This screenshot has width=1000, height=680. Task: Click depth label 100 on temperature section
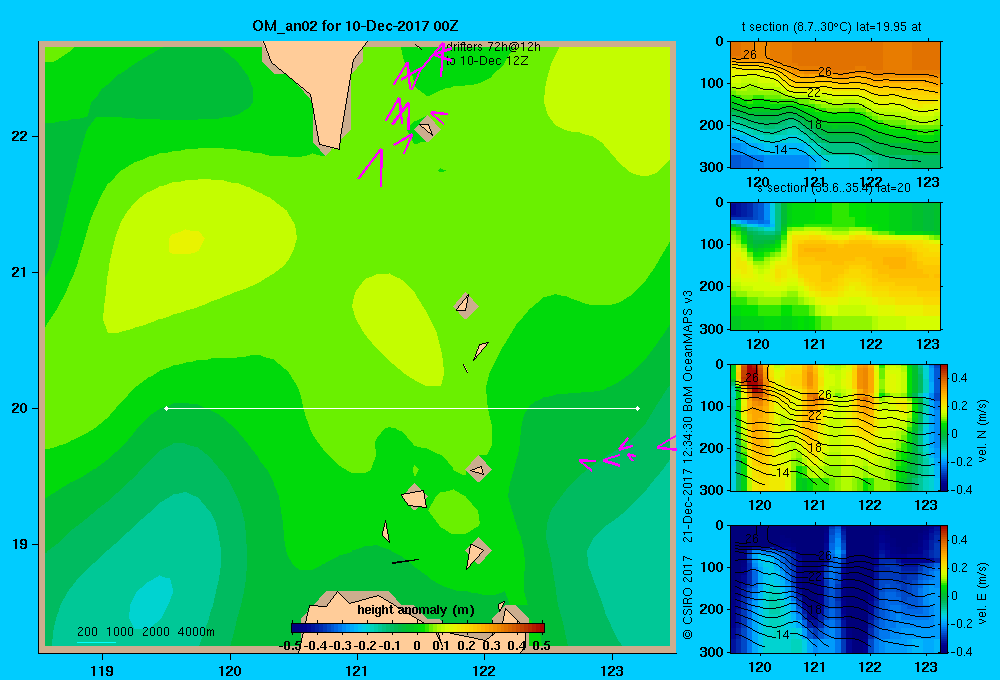coord(713,83)
